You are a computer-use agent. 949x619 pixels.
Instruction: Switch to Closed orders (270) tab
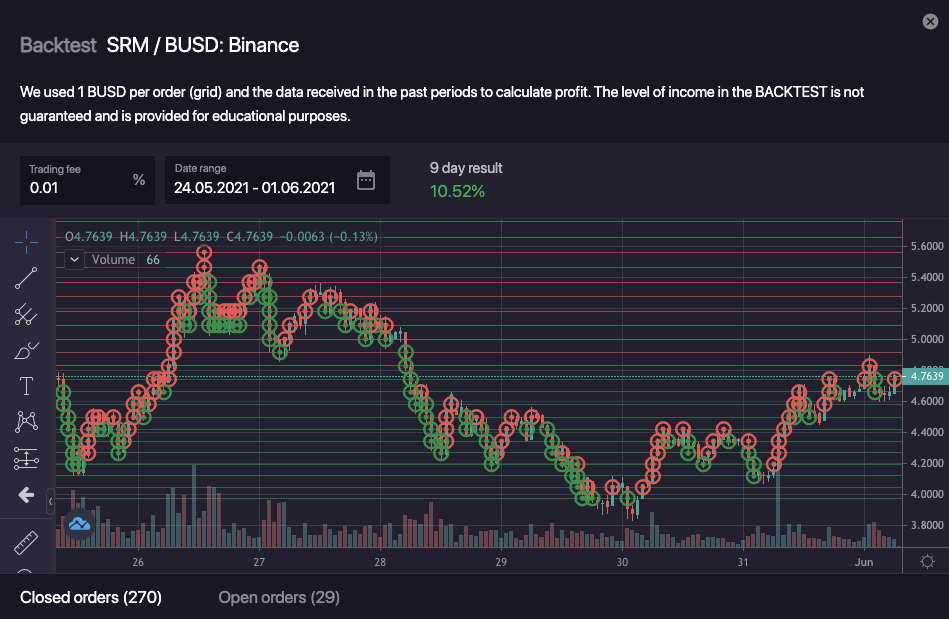coord(91,598)
